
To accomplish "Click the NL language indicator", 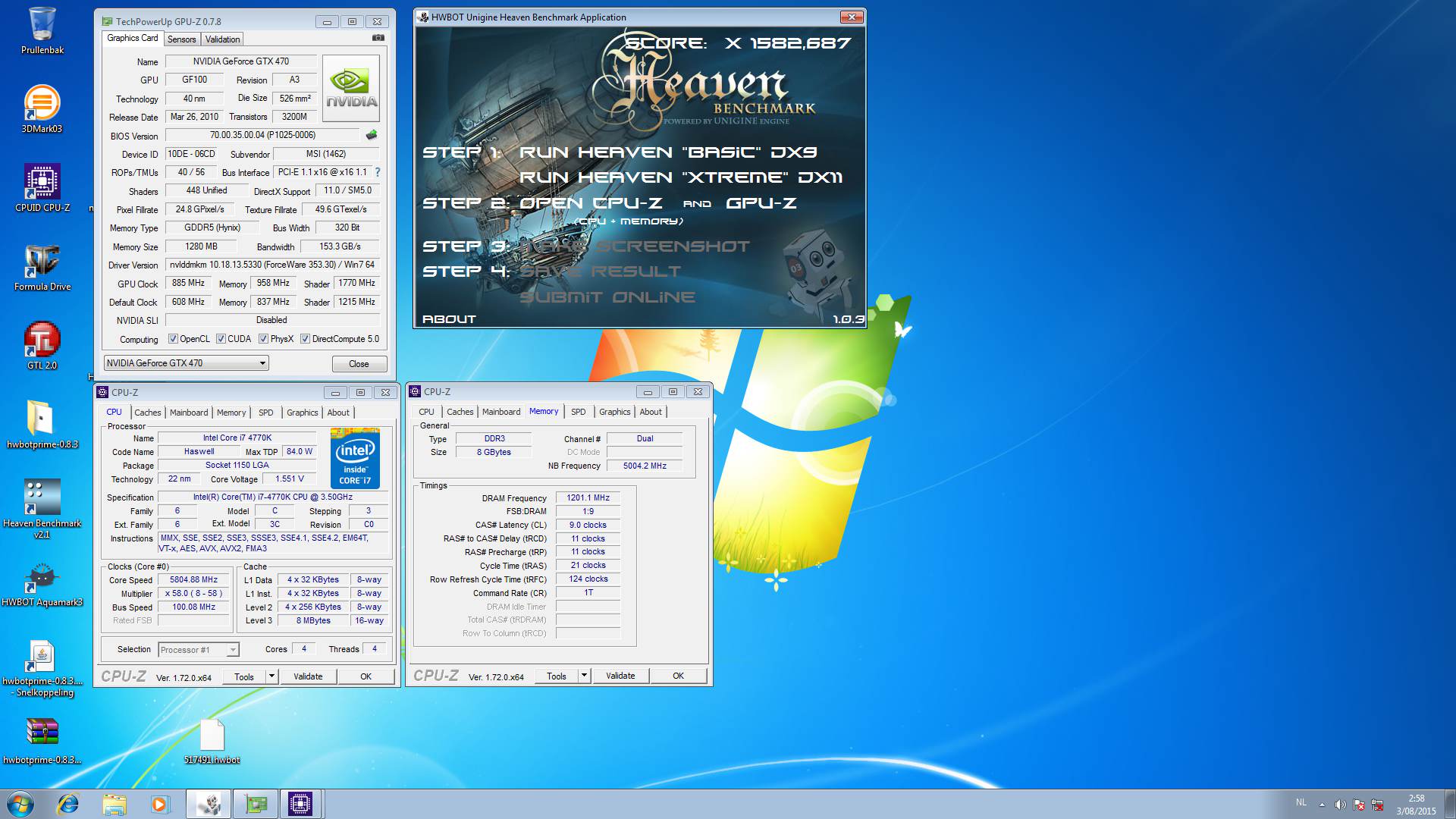I will 1301,802.
